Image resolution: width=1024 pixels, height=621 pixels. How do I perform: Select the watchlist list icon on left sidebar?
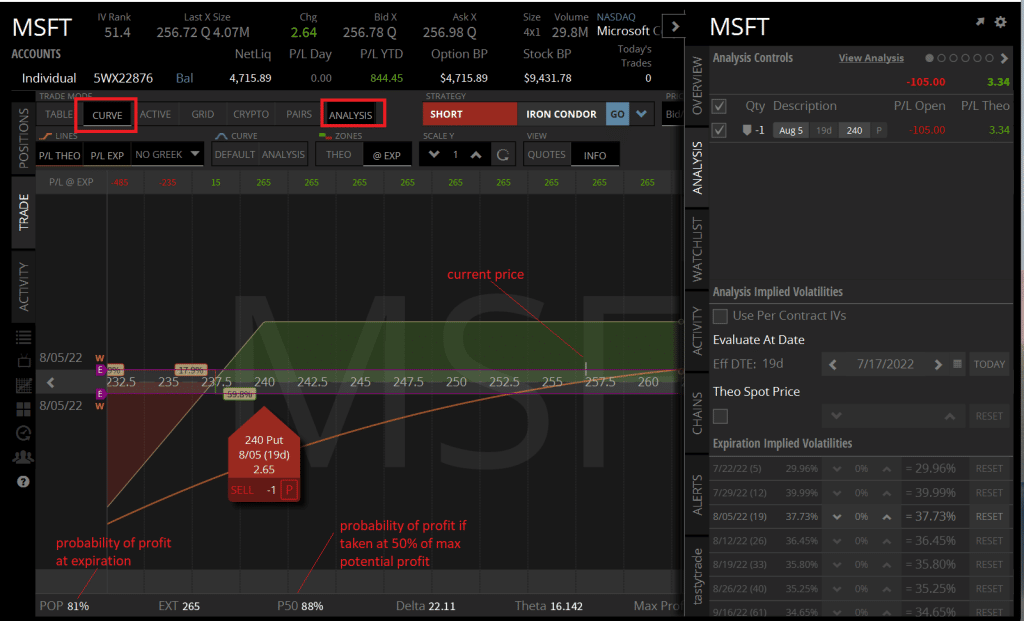(x=21, y=337)
